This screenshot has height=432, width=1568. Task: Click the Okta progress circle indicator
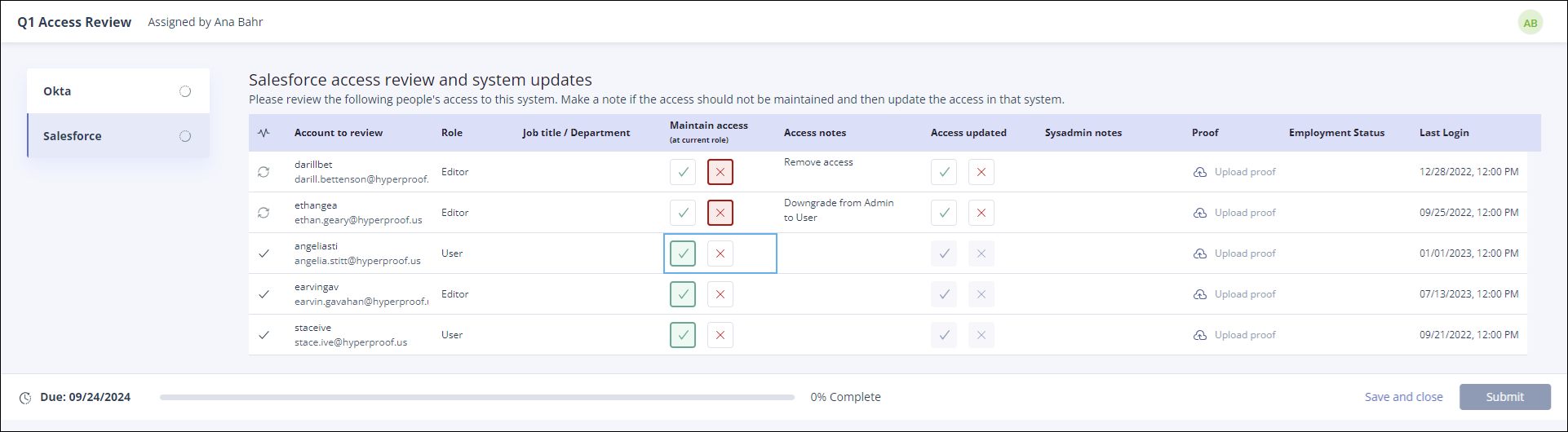point(185,91)
